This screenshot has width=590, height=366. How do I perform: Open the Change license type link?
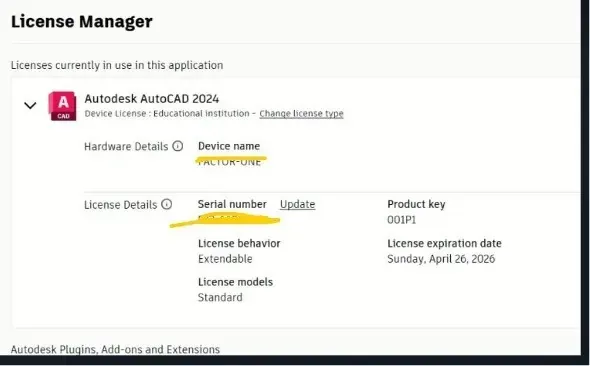[301, 114]
